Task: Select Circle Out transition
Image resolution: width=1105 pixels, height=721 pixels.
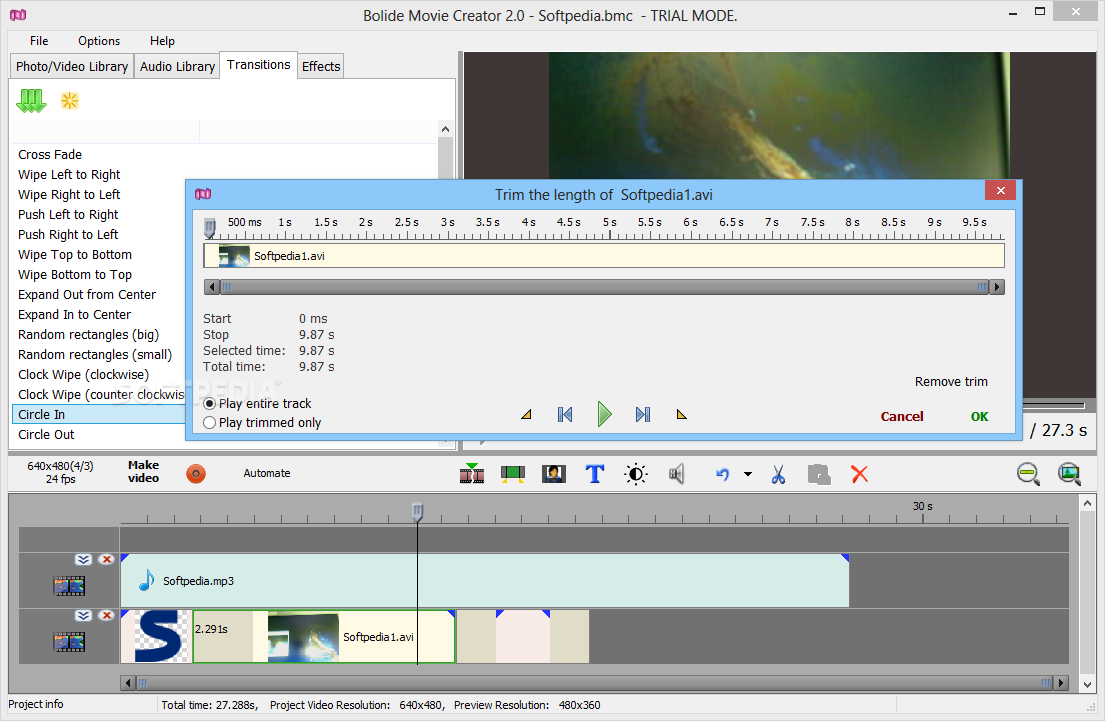Action: point(46,435)
